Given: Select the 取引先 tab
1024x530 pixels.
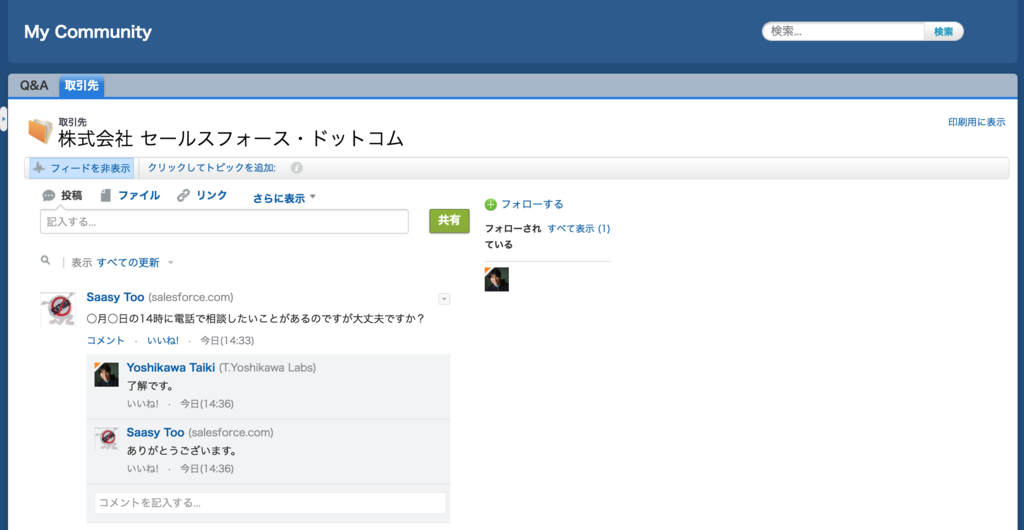Looking at the screenshot, I should [x=81, y=86].
